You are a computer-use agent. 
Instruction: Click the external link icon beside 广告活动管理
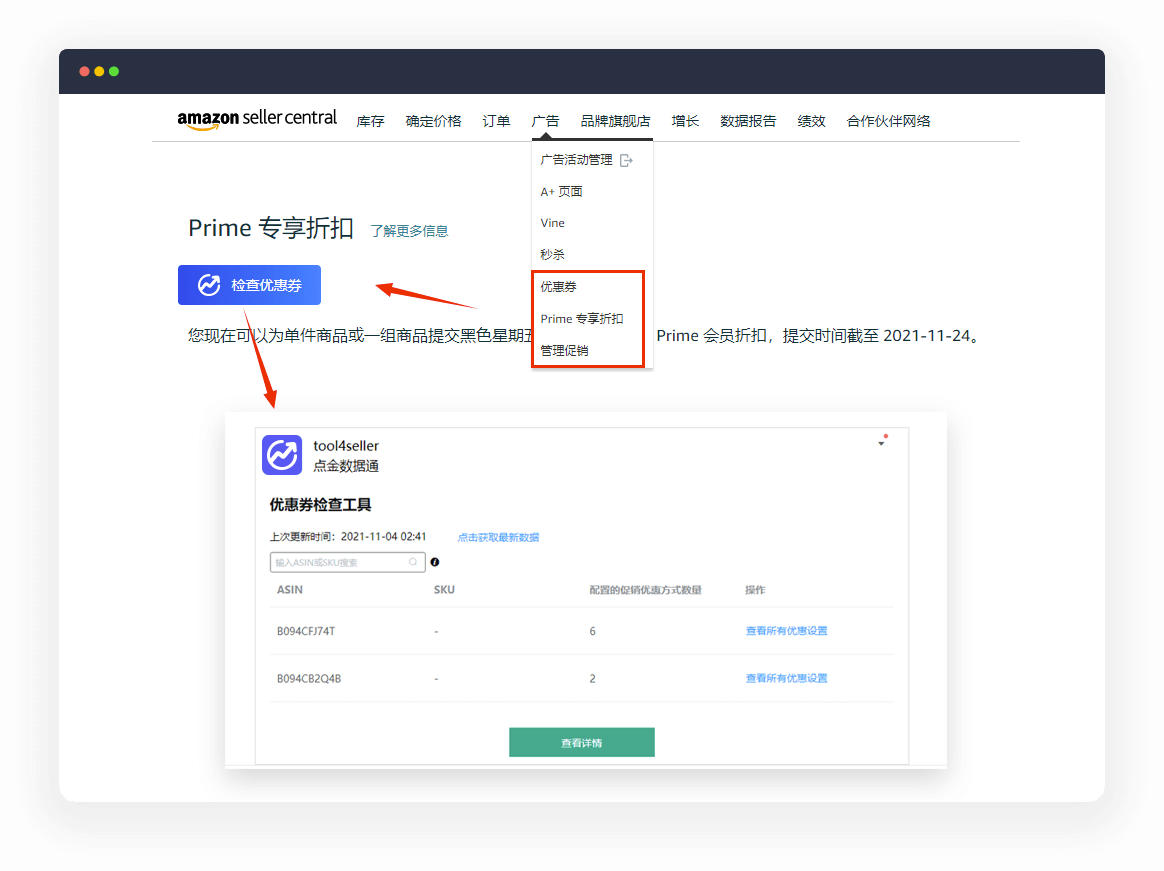pos(627,160)
